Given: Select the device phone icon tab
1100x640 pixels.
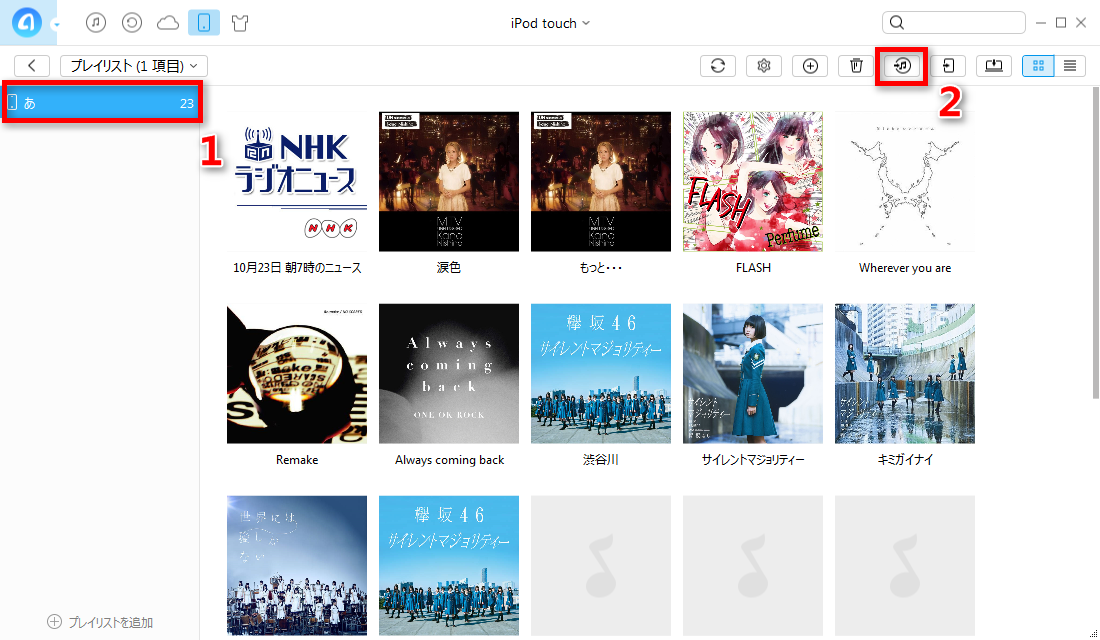Looking at the screenshot, I should (203, 23).
